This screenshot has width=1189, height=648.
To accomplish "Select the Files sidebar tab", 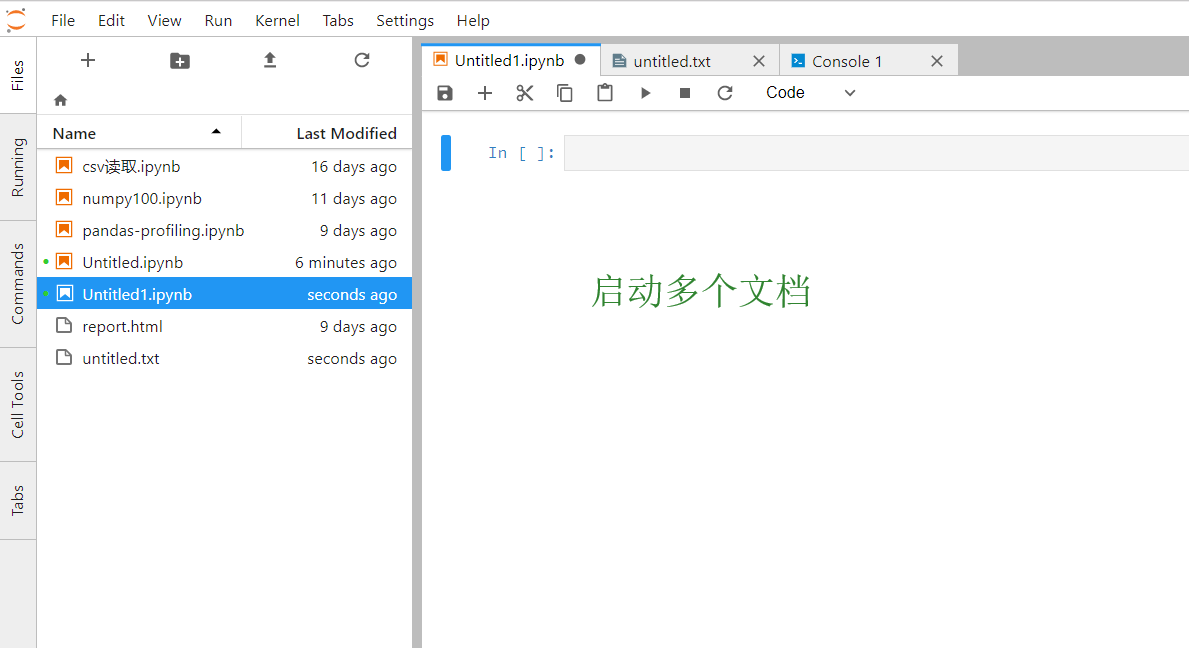I will [17, 75].
